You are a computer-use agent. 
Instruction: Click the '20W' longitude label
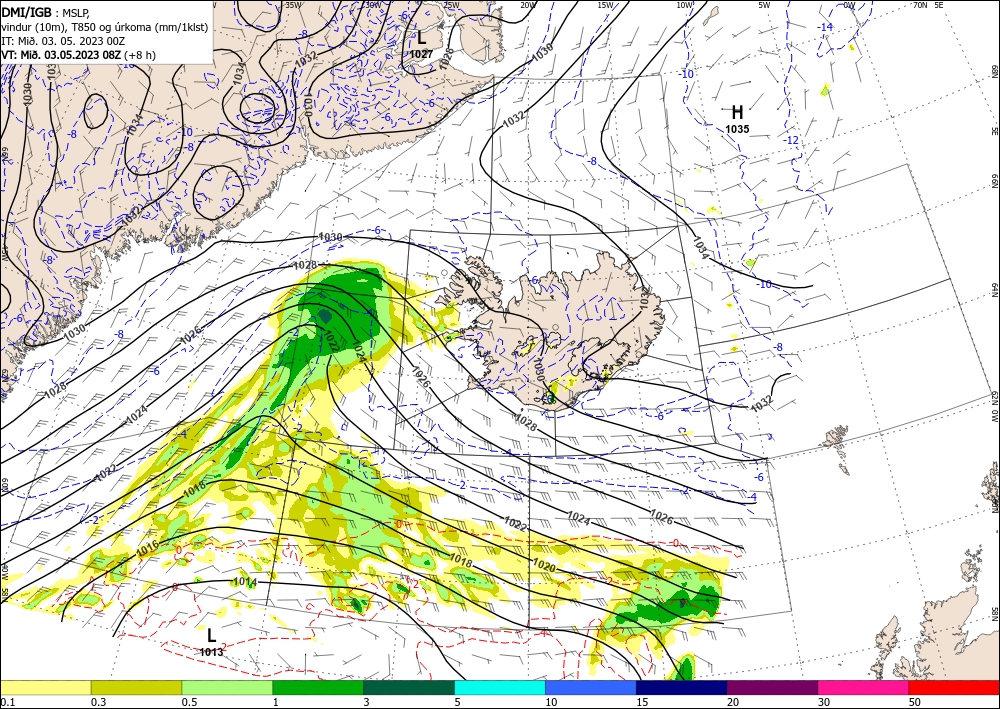pos(527,5)
